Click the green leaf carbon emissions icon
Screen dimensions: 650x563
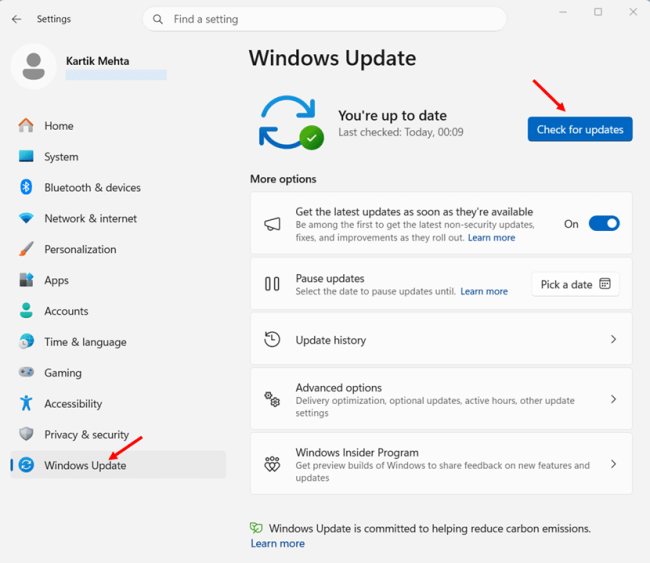256,528
